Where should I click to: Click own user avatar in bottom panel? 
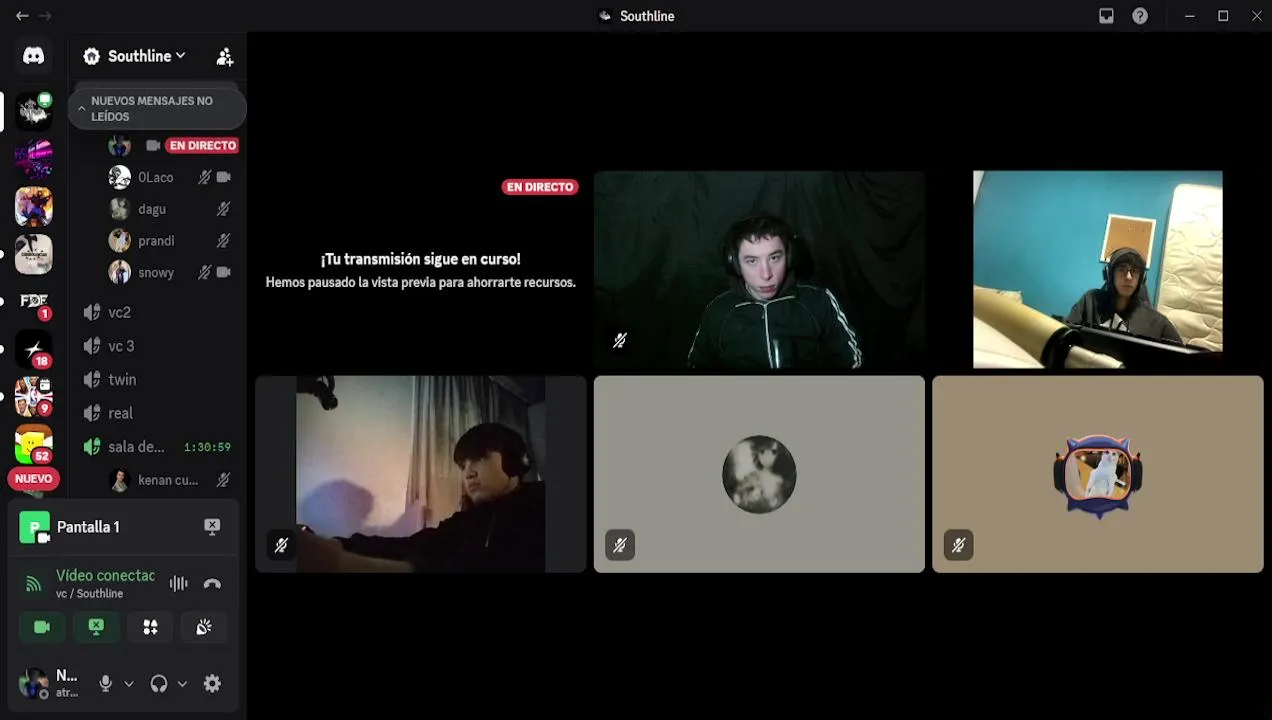pyautogui.click(x=34, y=684)
